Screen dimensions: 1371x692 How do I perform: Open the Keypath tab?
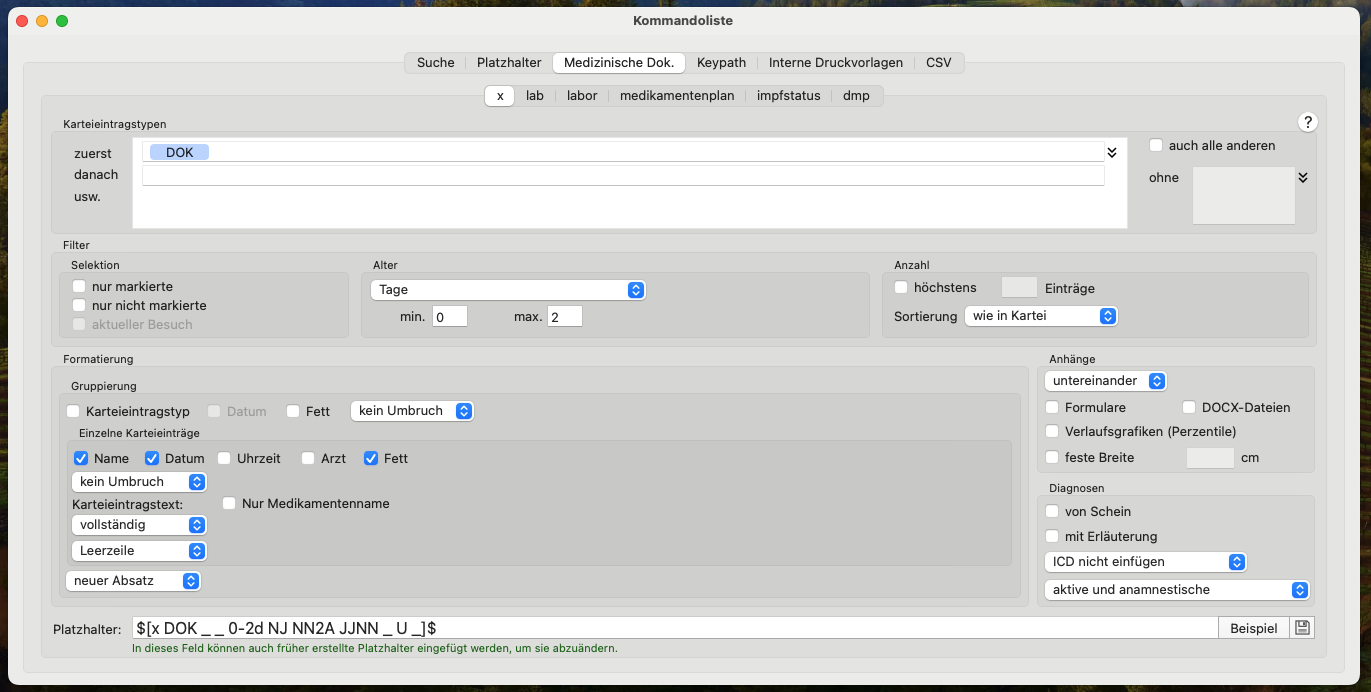721,62
